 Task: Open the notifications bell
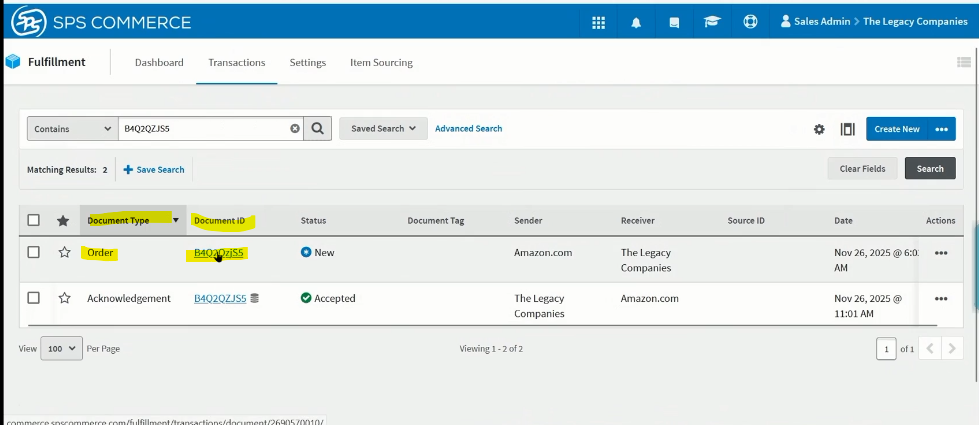(x=636, y=23)
